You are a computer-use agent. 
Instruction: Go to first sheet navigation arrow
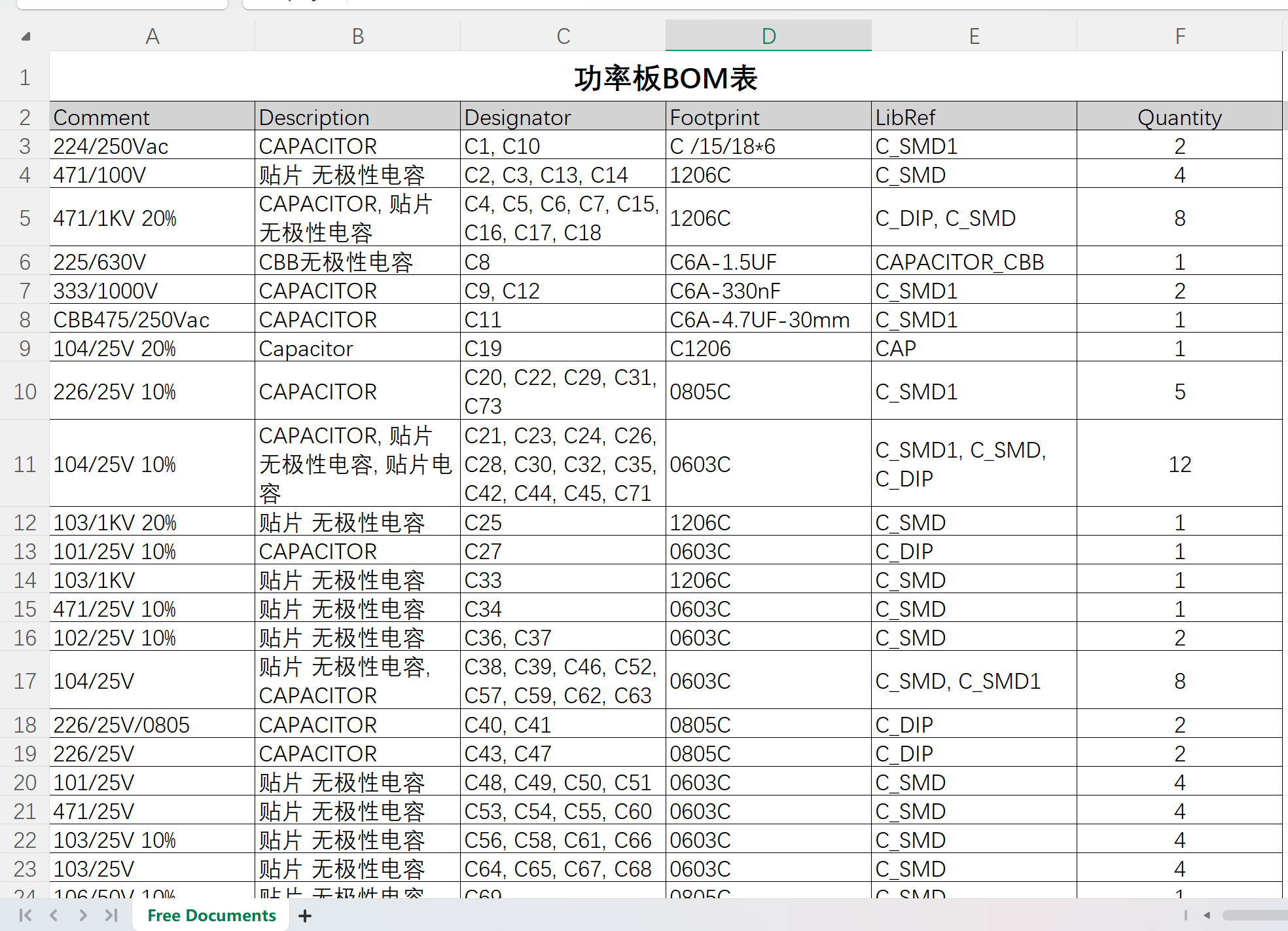pyautogui.click(x=26, y=915)
